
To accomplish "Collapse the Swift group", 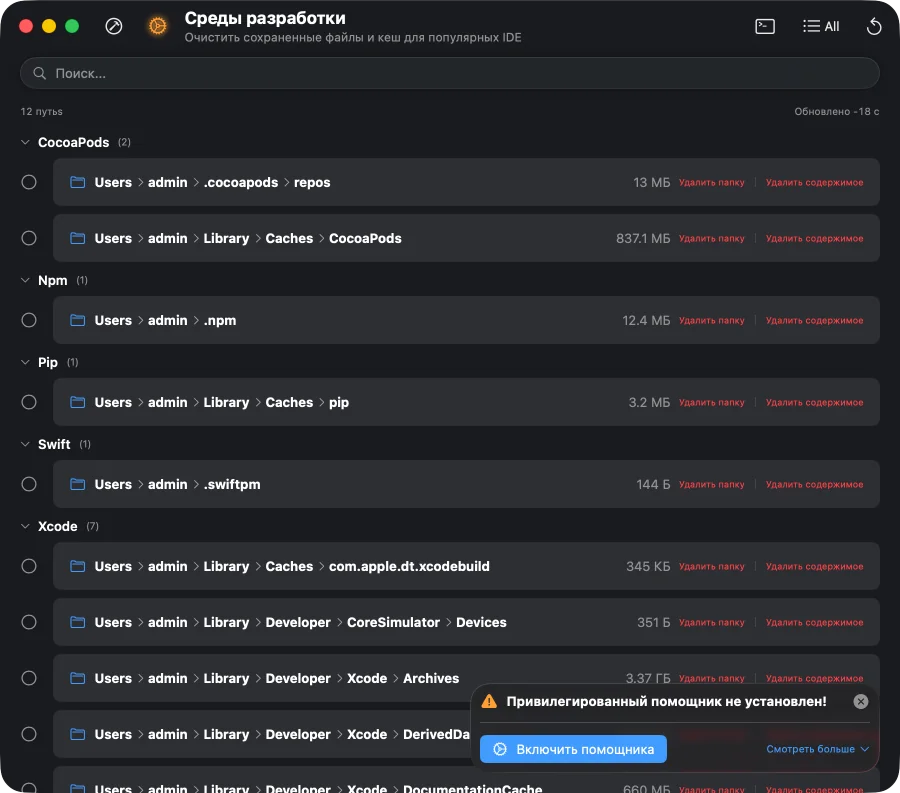I will (25, 445).
